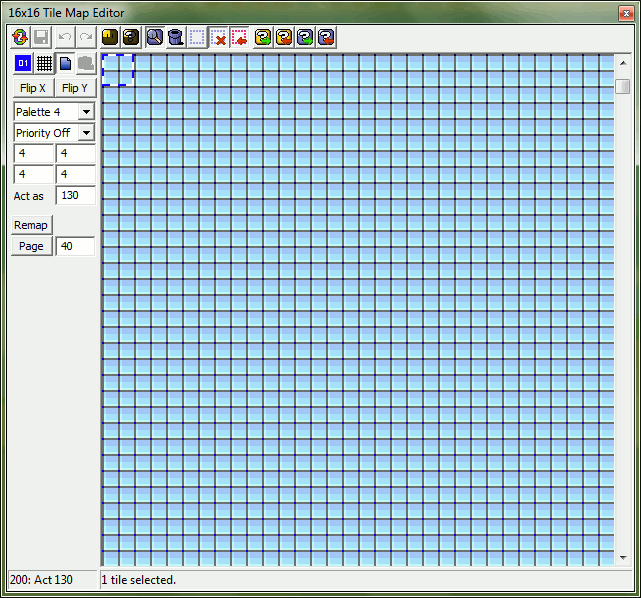Click the selected tile with dashed blue border
641x598 pixels.
tap(118, 70)
